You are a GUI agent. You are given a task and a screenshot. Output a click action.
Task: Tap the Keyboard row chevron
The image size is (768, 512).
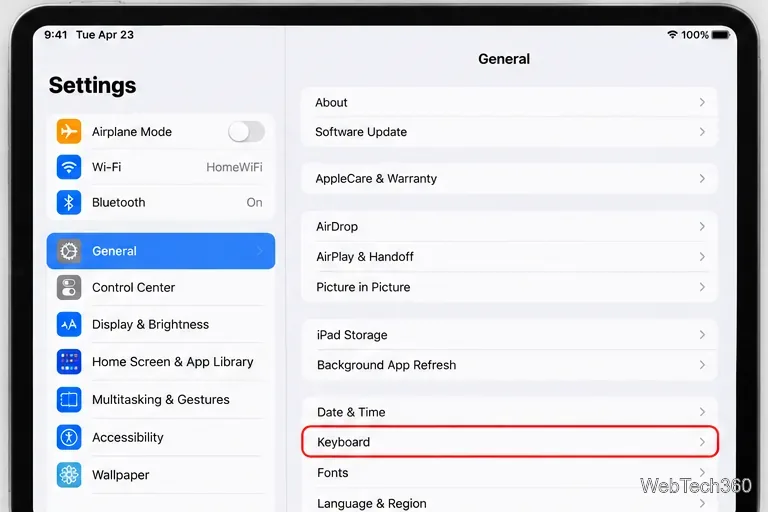point(702,442)
